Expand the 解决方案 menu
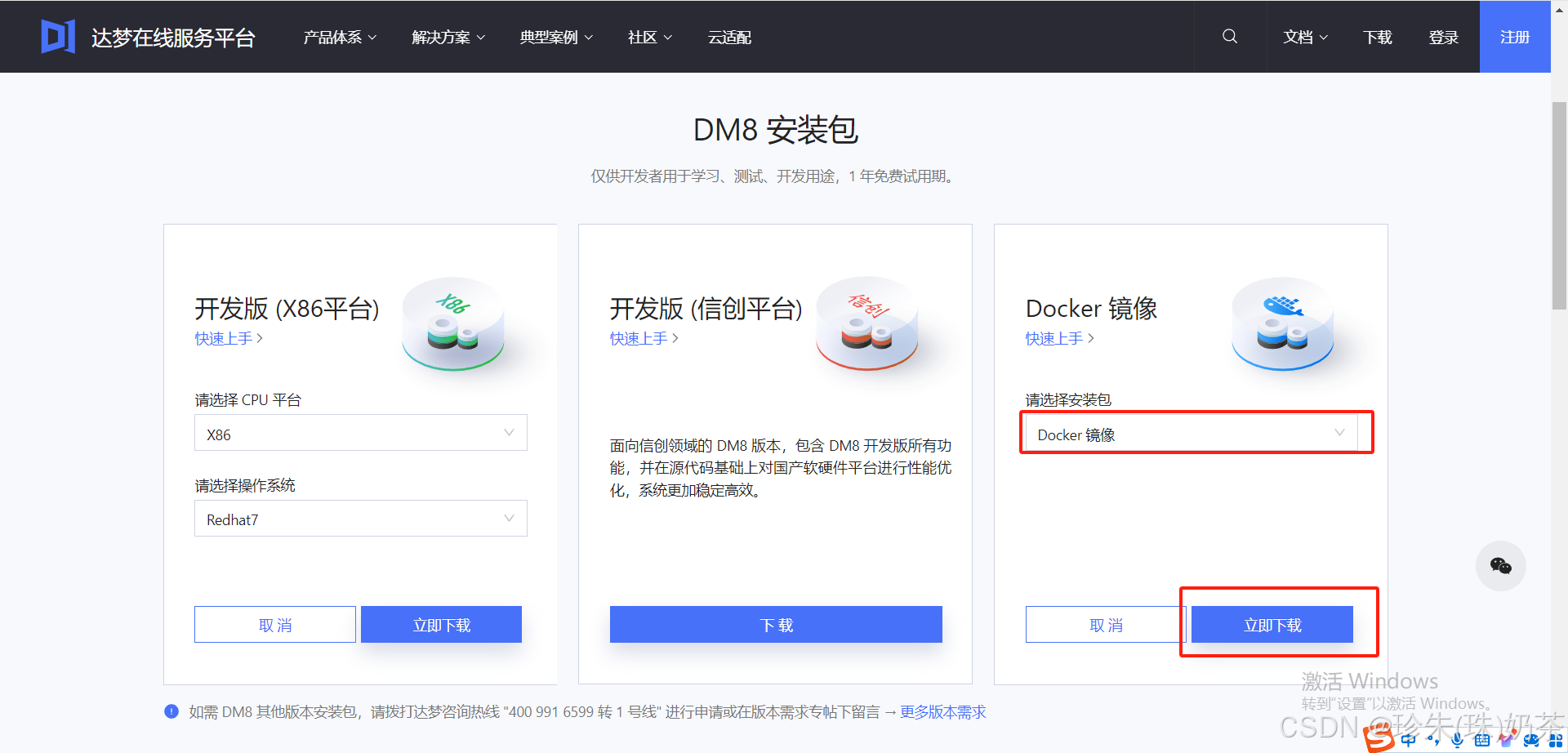This screenshot has width=1568, height=753. [448, 38]
